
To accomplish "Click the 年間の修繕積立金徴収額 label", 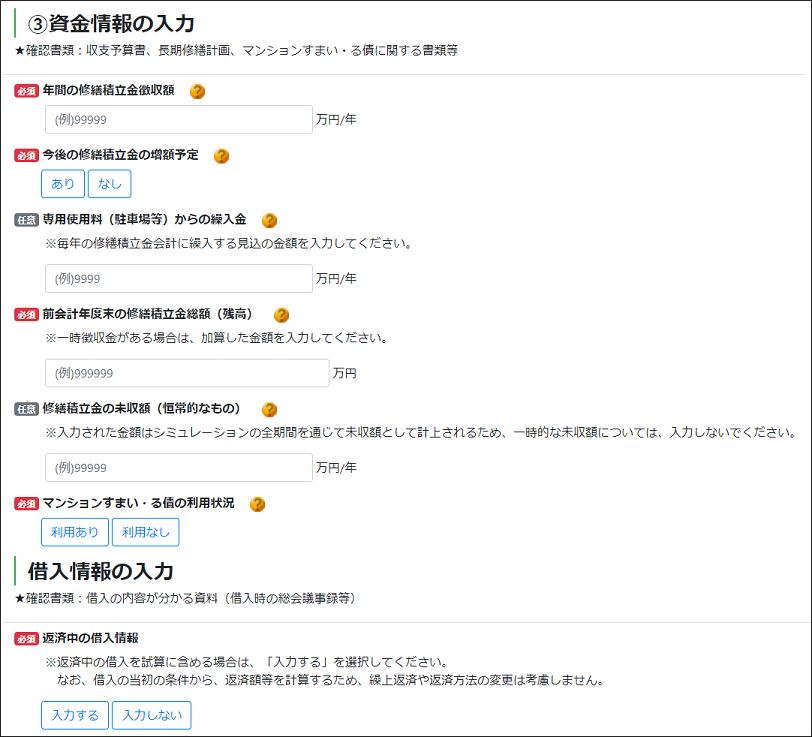I will (x=108, y=90).
